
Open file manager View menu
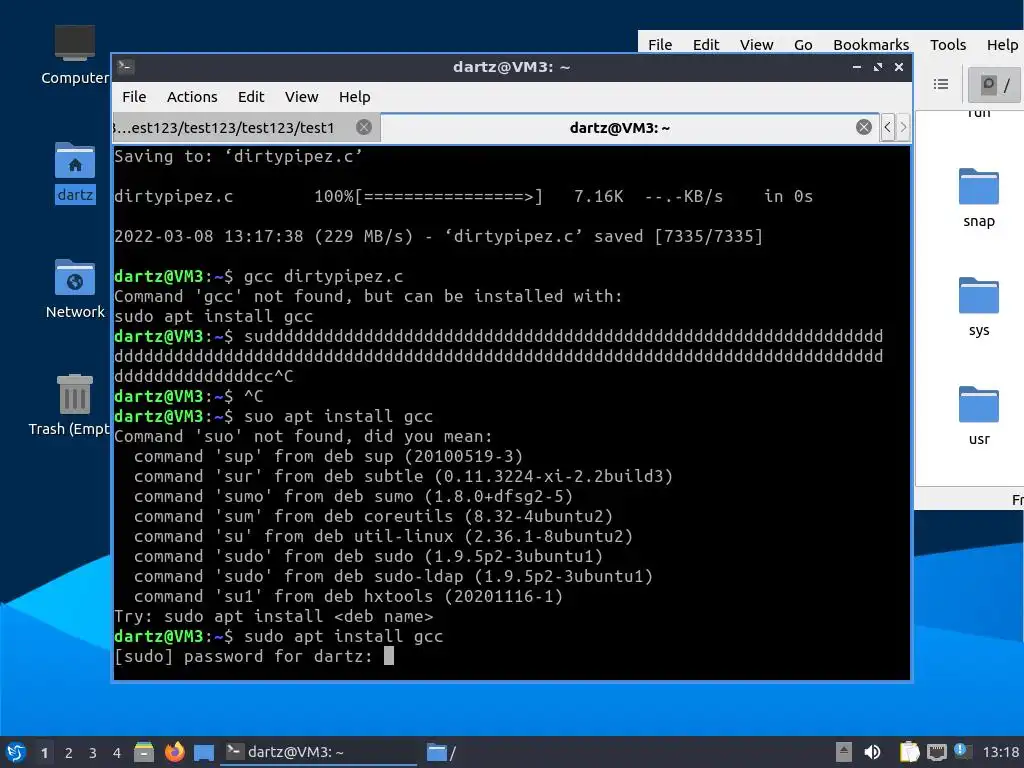click(756, 44)
